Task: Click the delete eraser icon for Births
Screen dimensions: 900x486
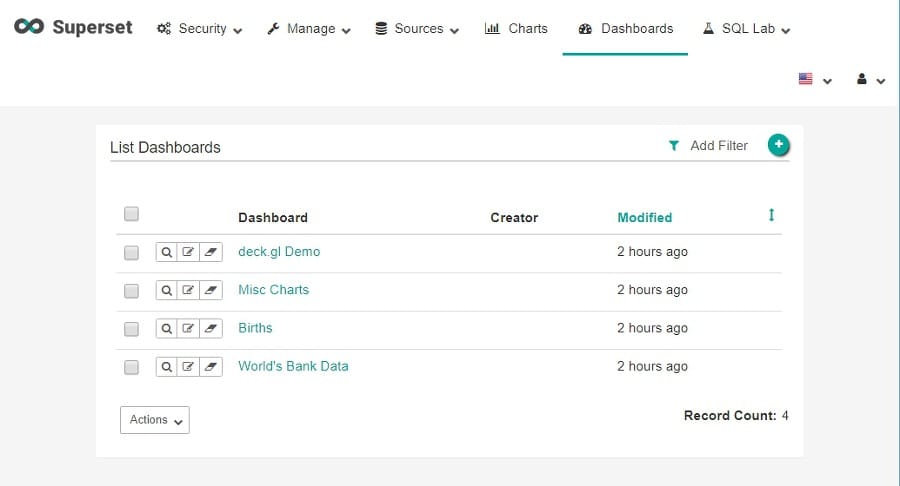Action: [x=211, y=329]
